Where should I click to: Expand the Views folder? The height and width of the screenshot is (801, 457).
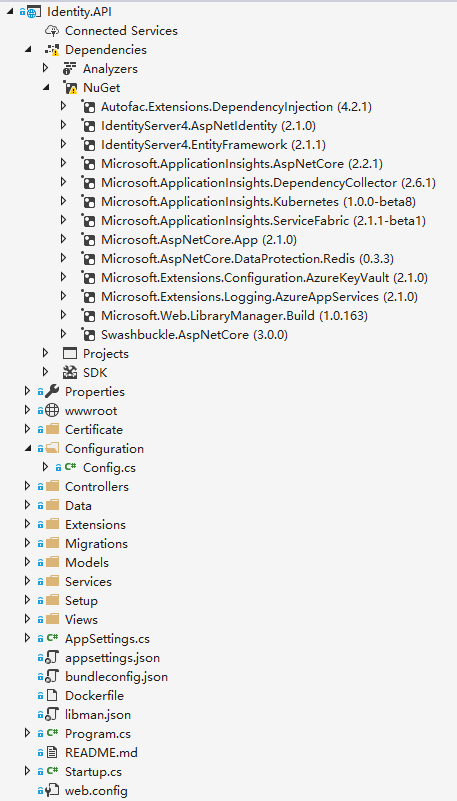click(28, 619)
